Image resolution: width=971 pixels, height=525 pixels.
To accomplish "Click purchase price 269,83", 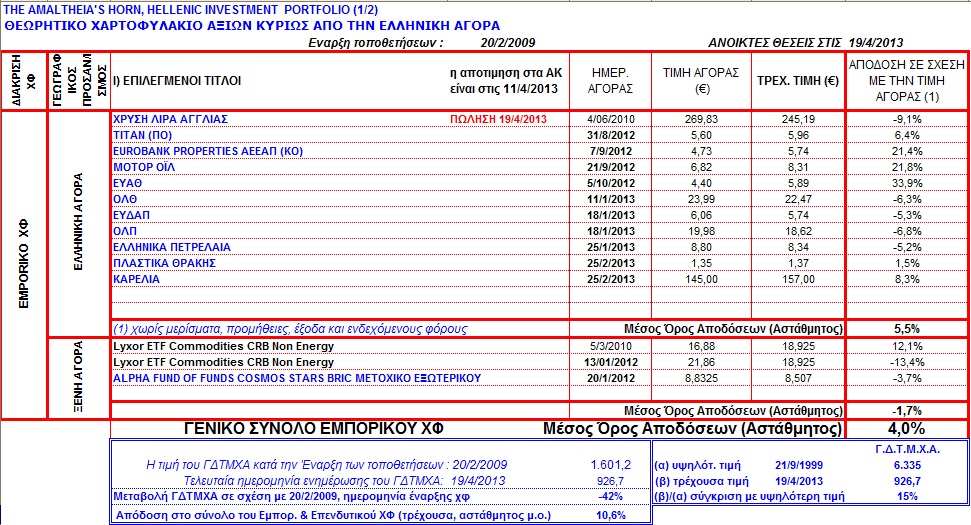I will coord(701,119).
